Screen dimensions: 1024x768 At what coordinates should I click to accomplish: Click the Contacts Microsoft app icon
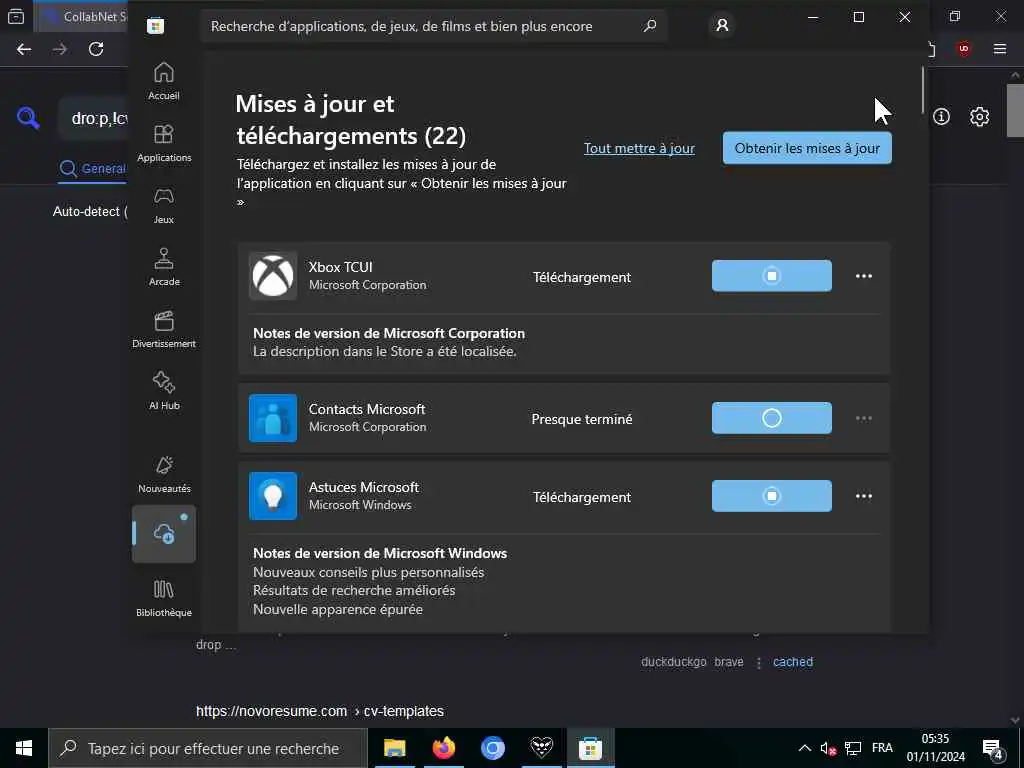[x=273, y=418]
